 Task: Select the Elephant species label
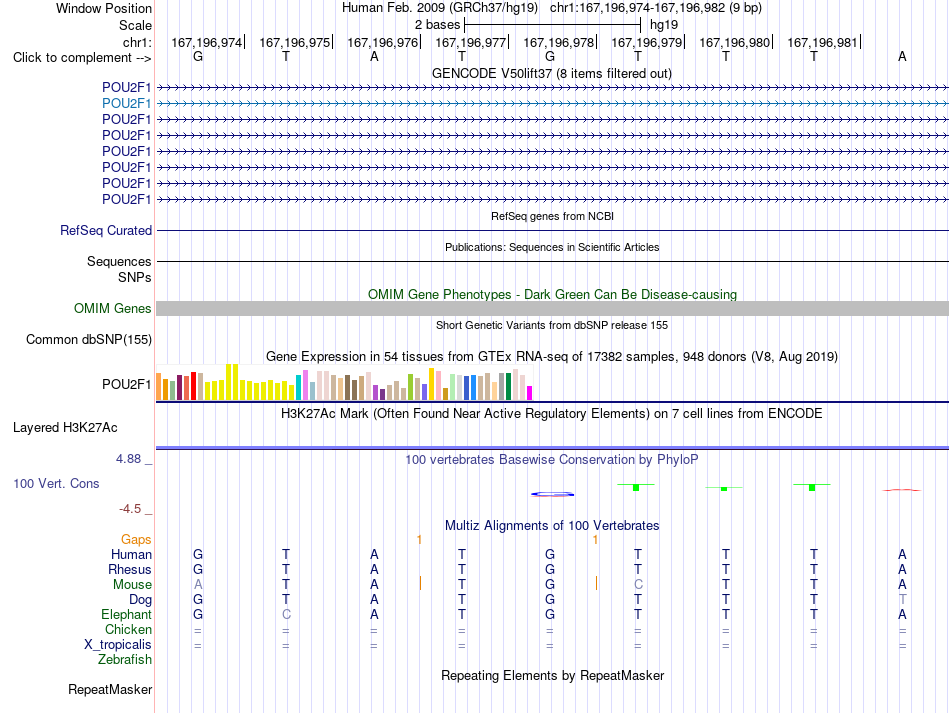126,614
